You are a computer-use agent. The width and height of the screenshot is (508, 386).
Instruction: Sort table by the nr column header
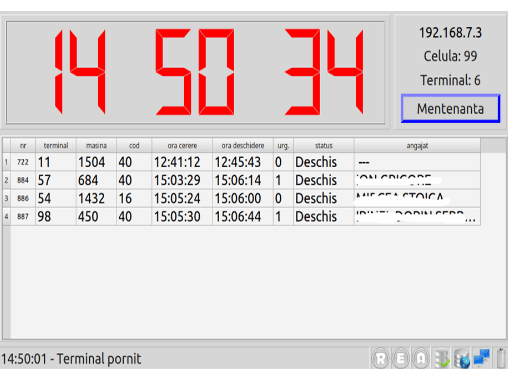click(x=23, y=146)
